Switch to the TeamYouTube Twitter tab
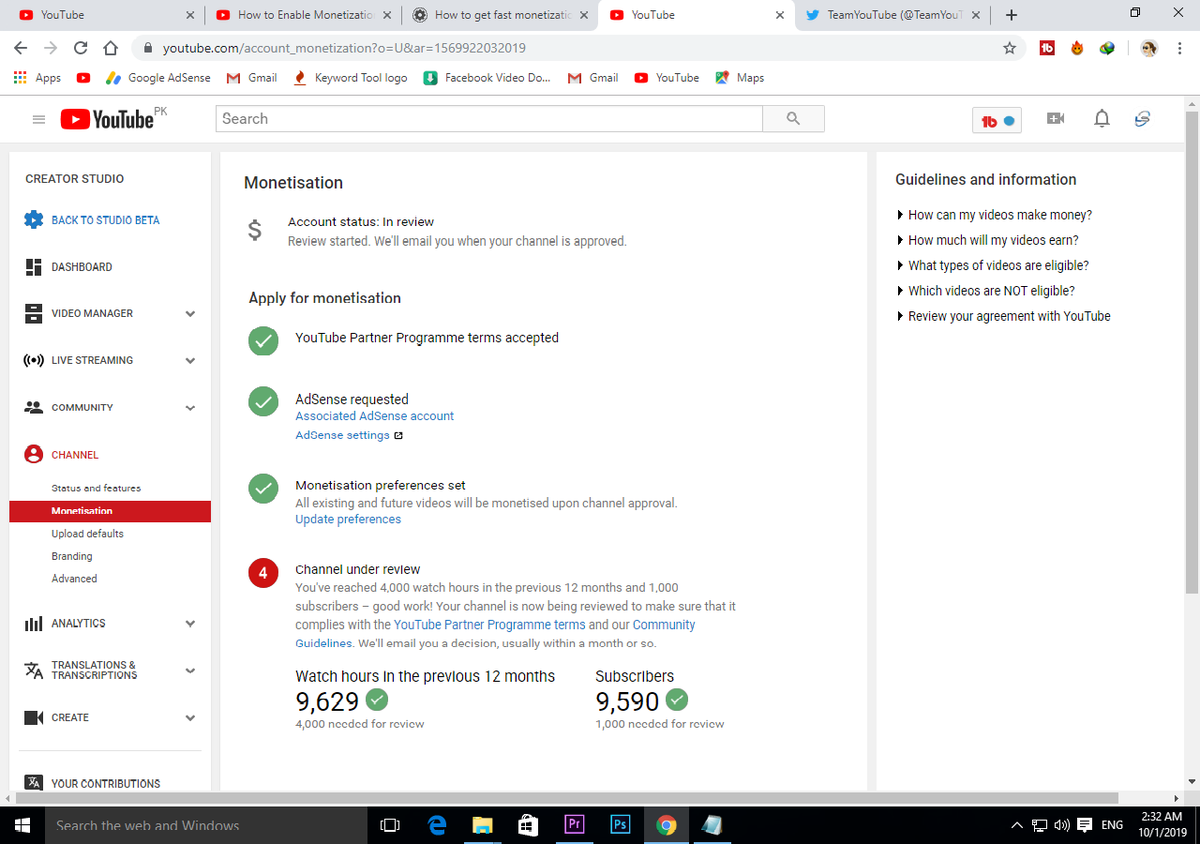1200x844 pixels. point(894,15)
